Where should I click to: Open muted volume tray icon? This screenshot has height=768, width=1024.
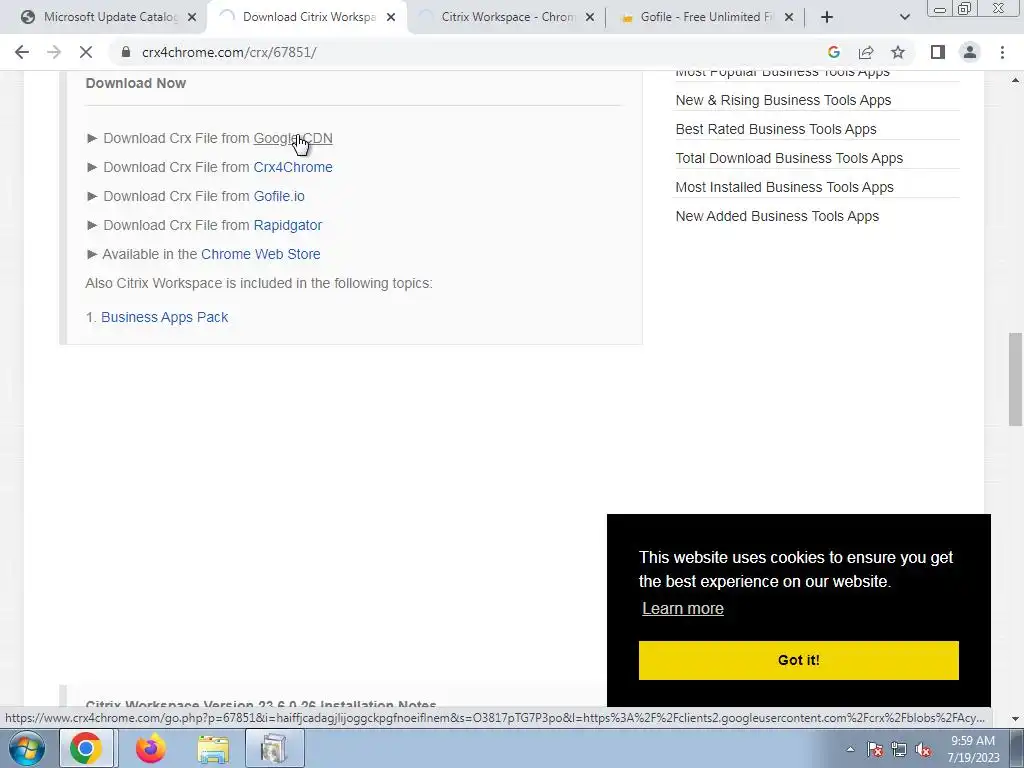pos(923,749)
